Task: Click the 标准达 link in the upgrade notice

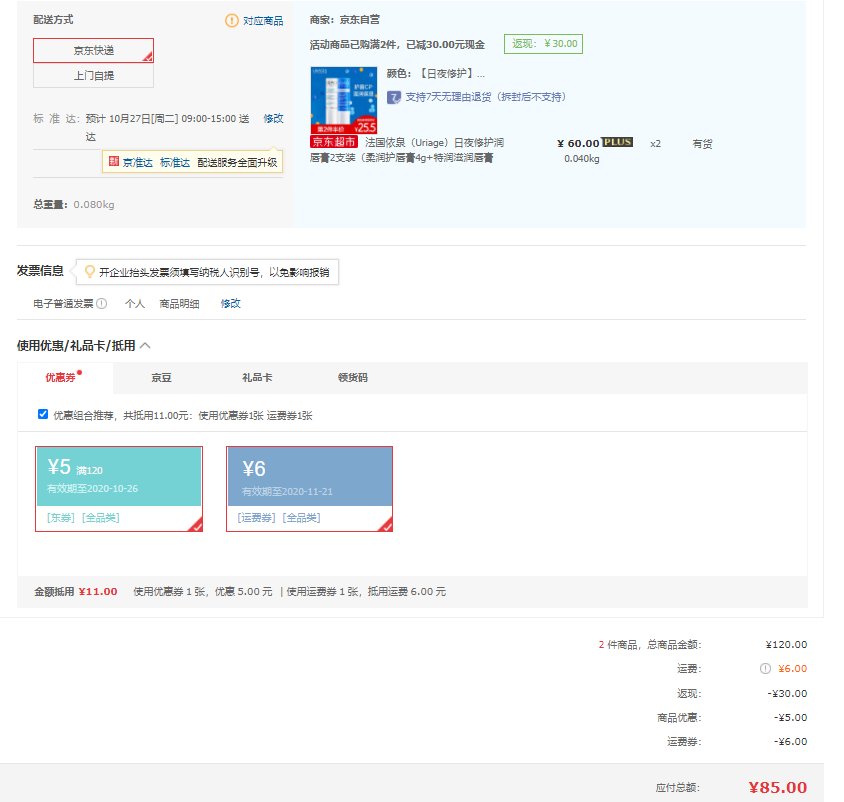Action: pyautogui.click(x=174, y=163)
